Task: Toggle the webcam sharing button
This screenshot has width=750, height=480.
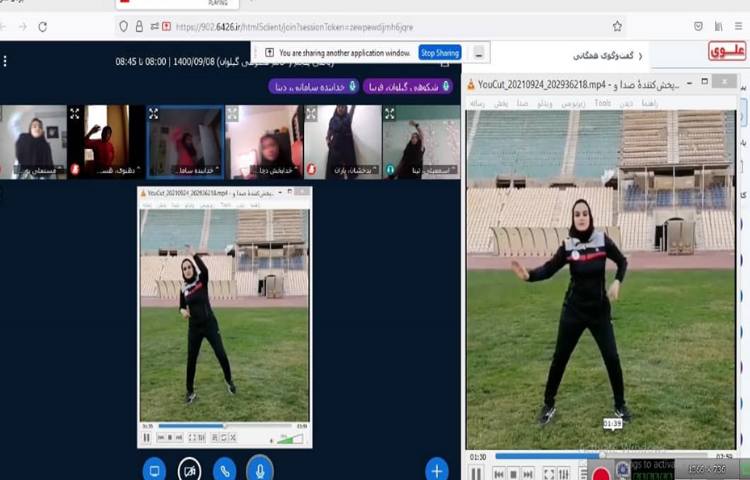Action: pyautogui.click(x=189, y=470)
